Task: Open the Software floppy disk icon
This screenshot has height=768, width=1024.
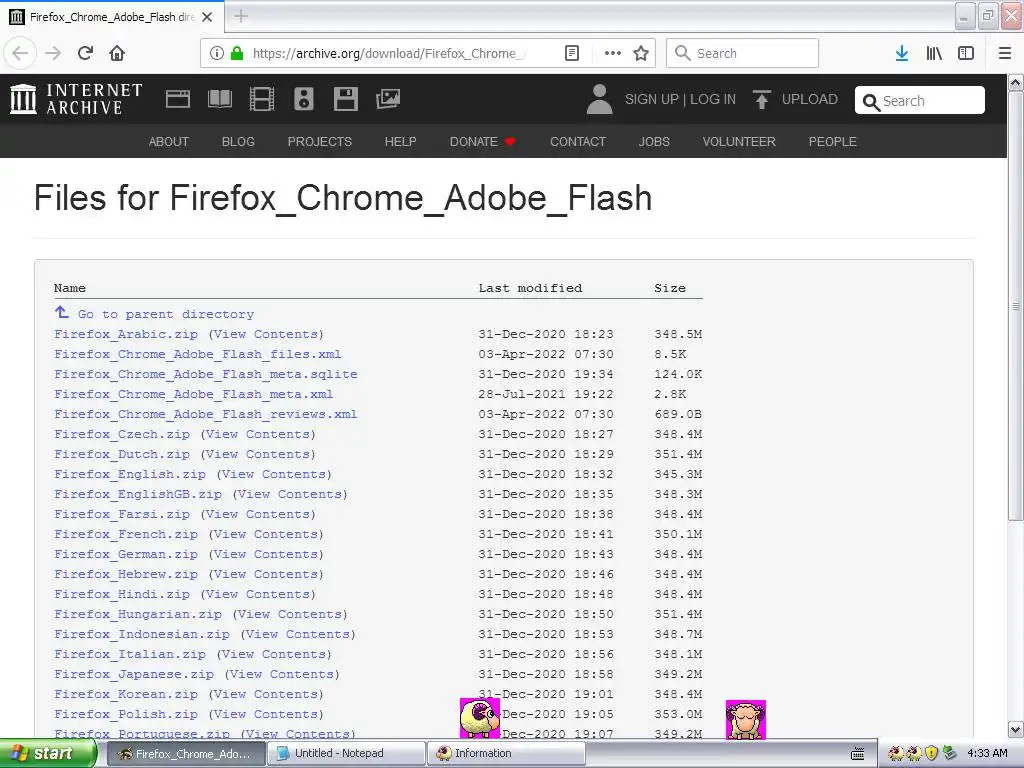Action: coord(345,99)
